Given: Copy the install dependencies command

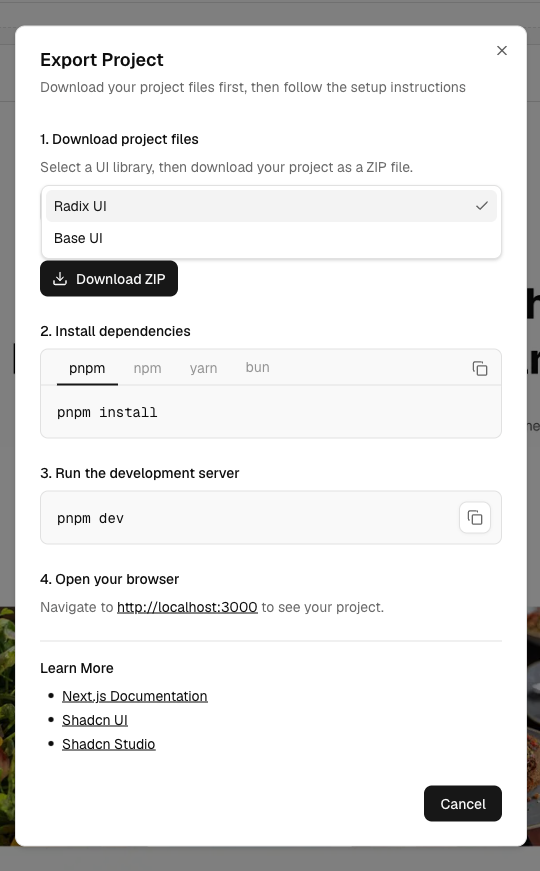Looking at the screenshot, I should click(x=480, y=368).
